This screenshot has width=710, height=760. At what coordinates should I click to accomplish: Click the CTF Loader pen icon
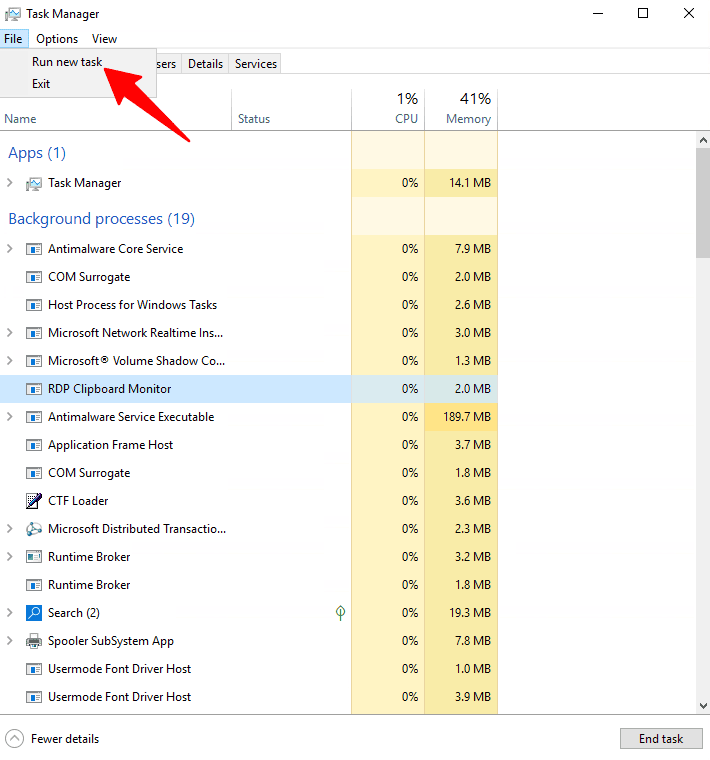click(34, 501)
